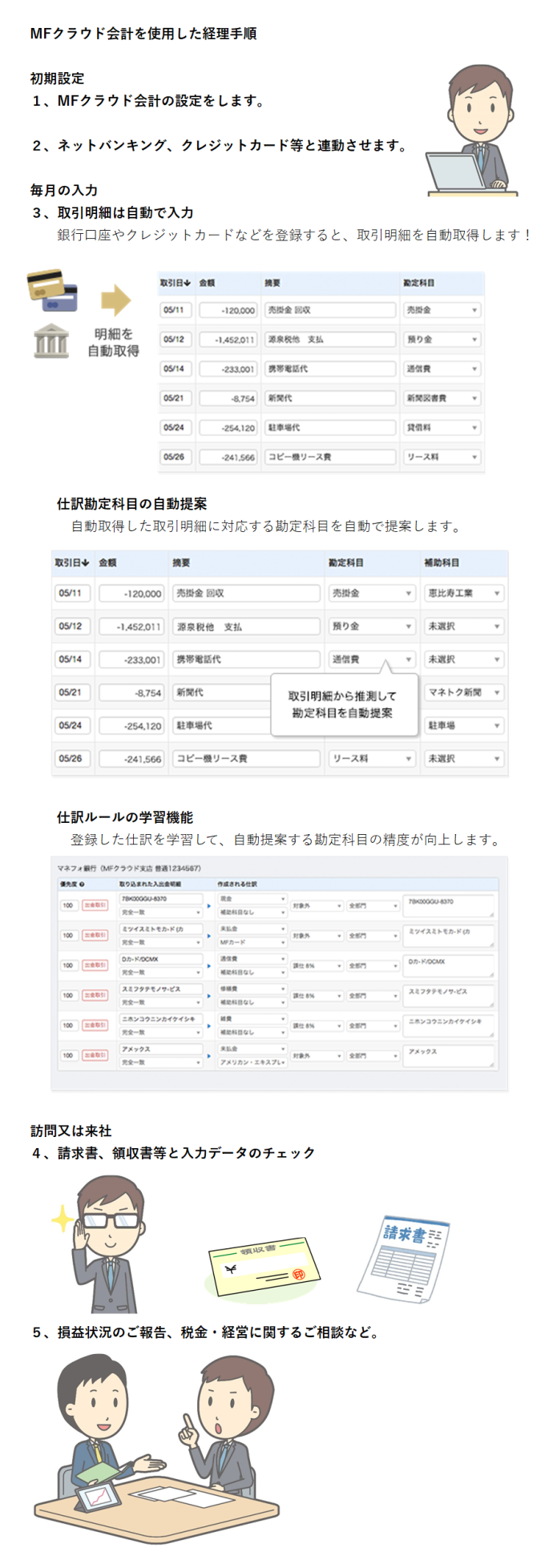Click the 取り込まれた入出金明細 column header
Viewport: 545px width, 1568px height.
pos(150,884)
